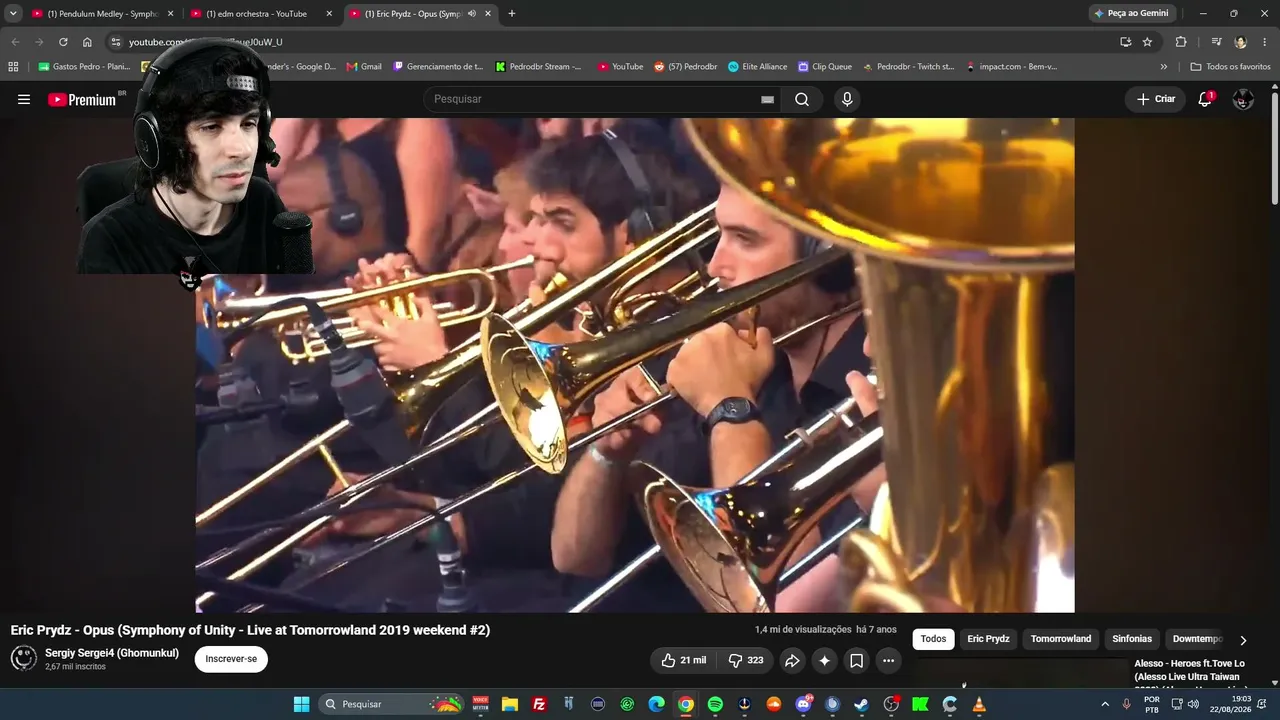The width and height of the screenshot is (1280, 720).
Task: Open Chrome extensions puzzle icon
Action: [x=1181, y=42]
